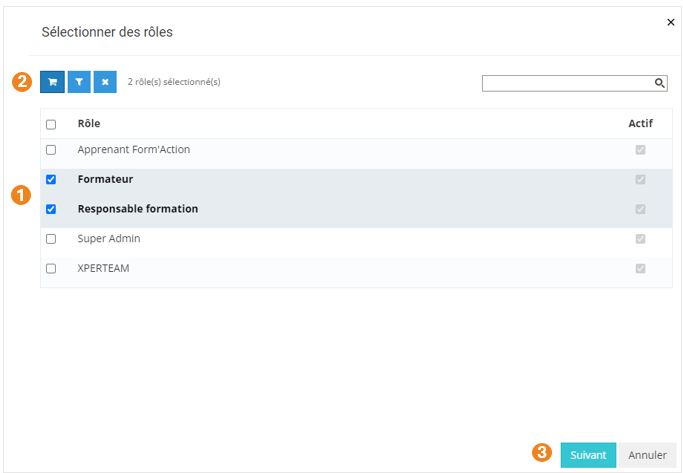The height and width of the screenshot is (473, 683).
Task: Clear selection with the blue X icon
Action: pos(105,82)
